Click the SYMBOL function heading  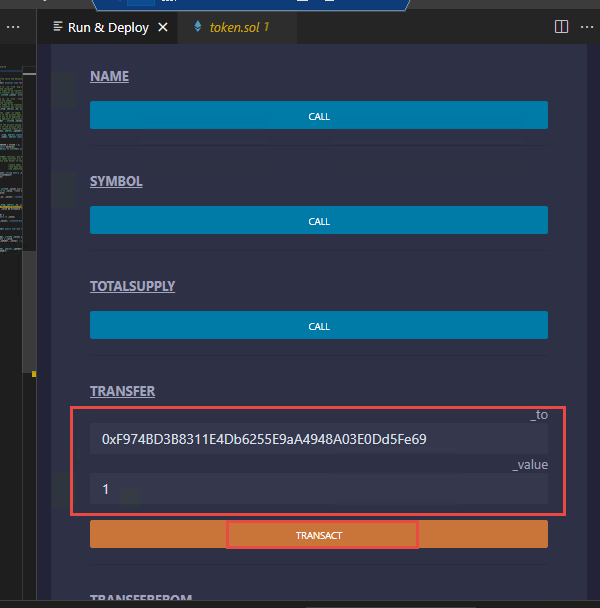coord(116,182)
